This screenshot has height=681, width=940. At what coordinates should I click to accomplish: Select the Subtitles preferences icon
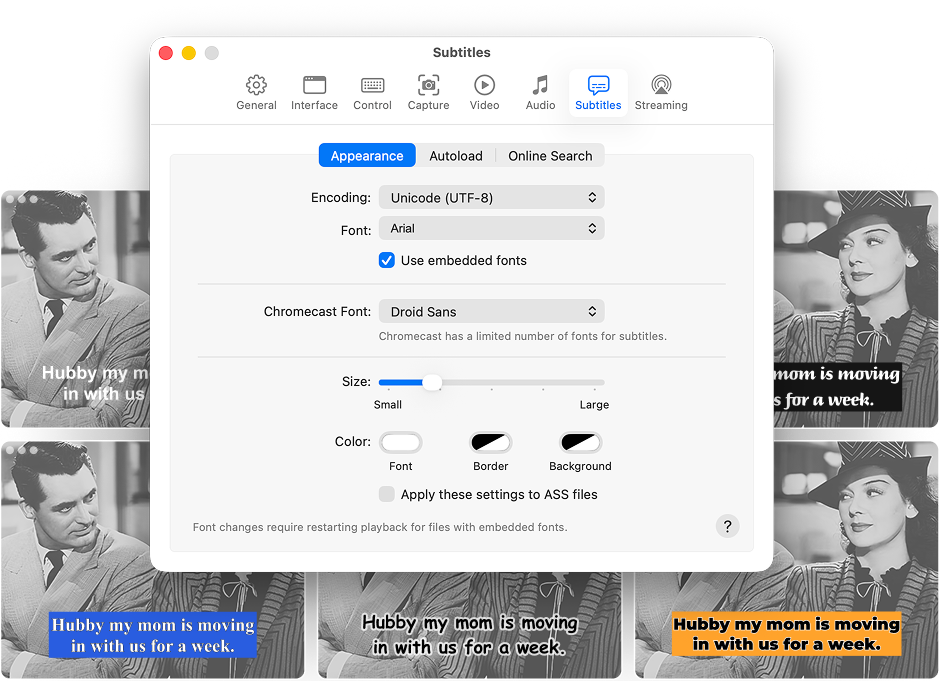(598, 92)
